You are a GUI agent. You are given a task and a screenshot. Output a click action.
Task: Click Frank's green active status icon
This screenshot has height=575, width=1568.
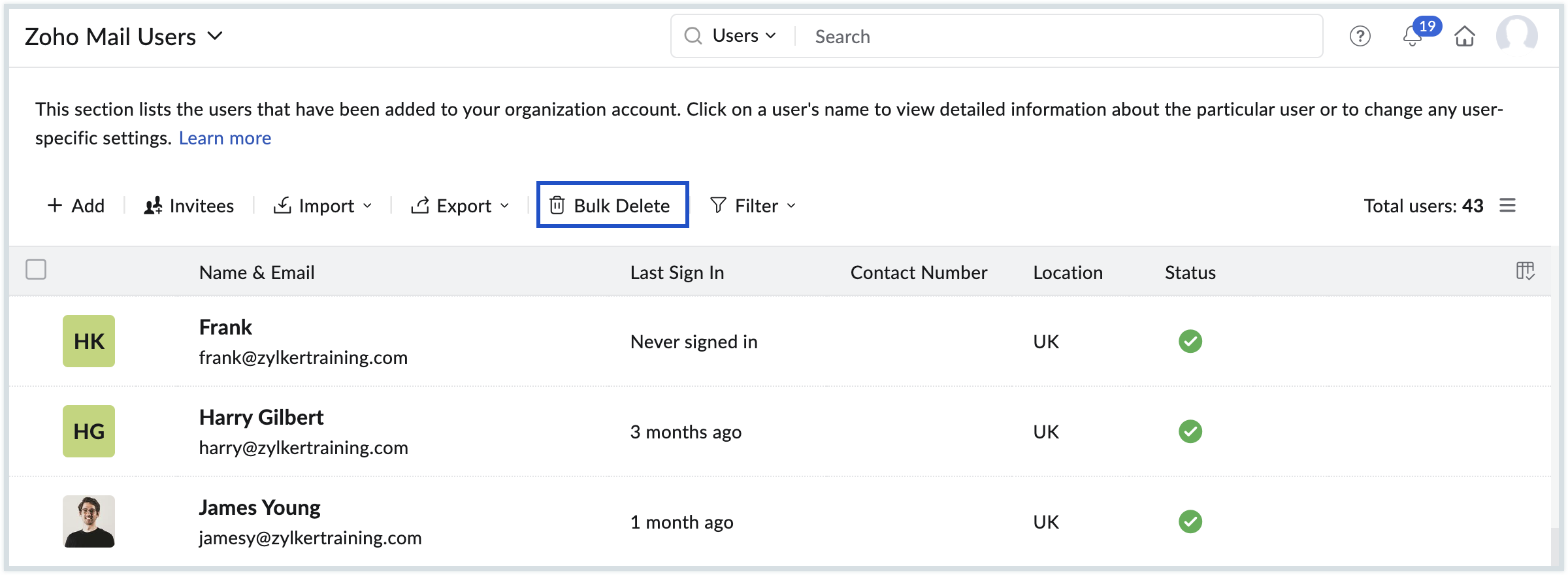pyautogui.click(x=1190, y=341)
